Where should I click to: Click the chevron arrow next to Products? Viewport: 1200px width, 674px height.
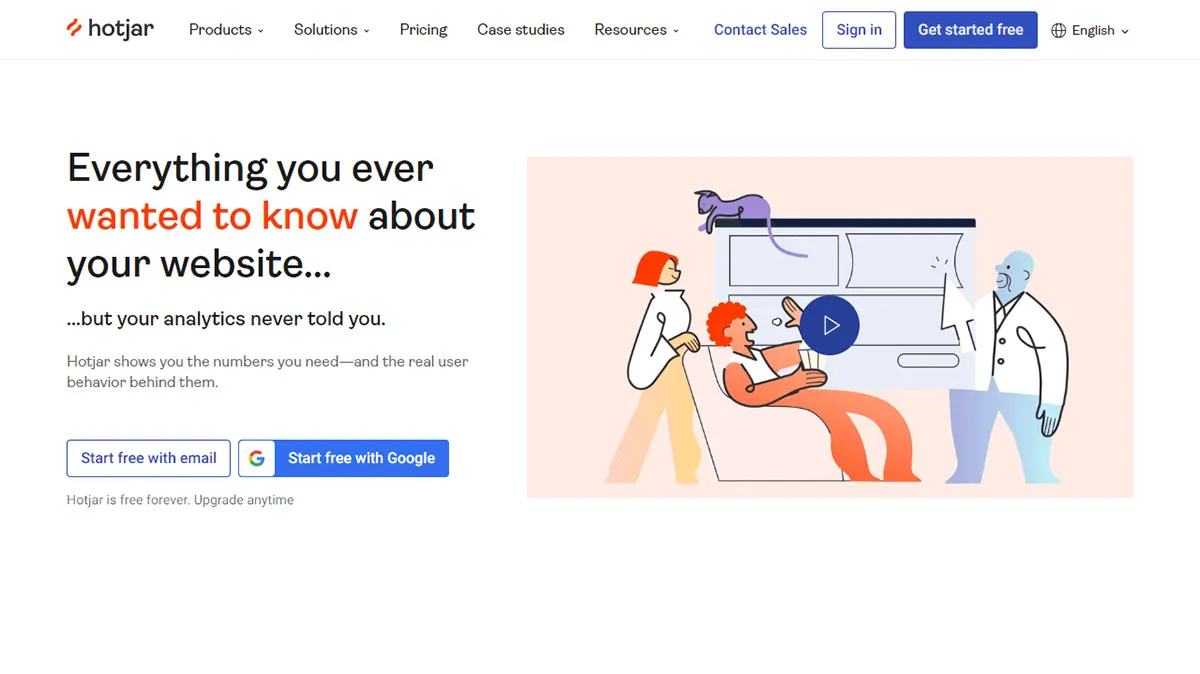261,31
